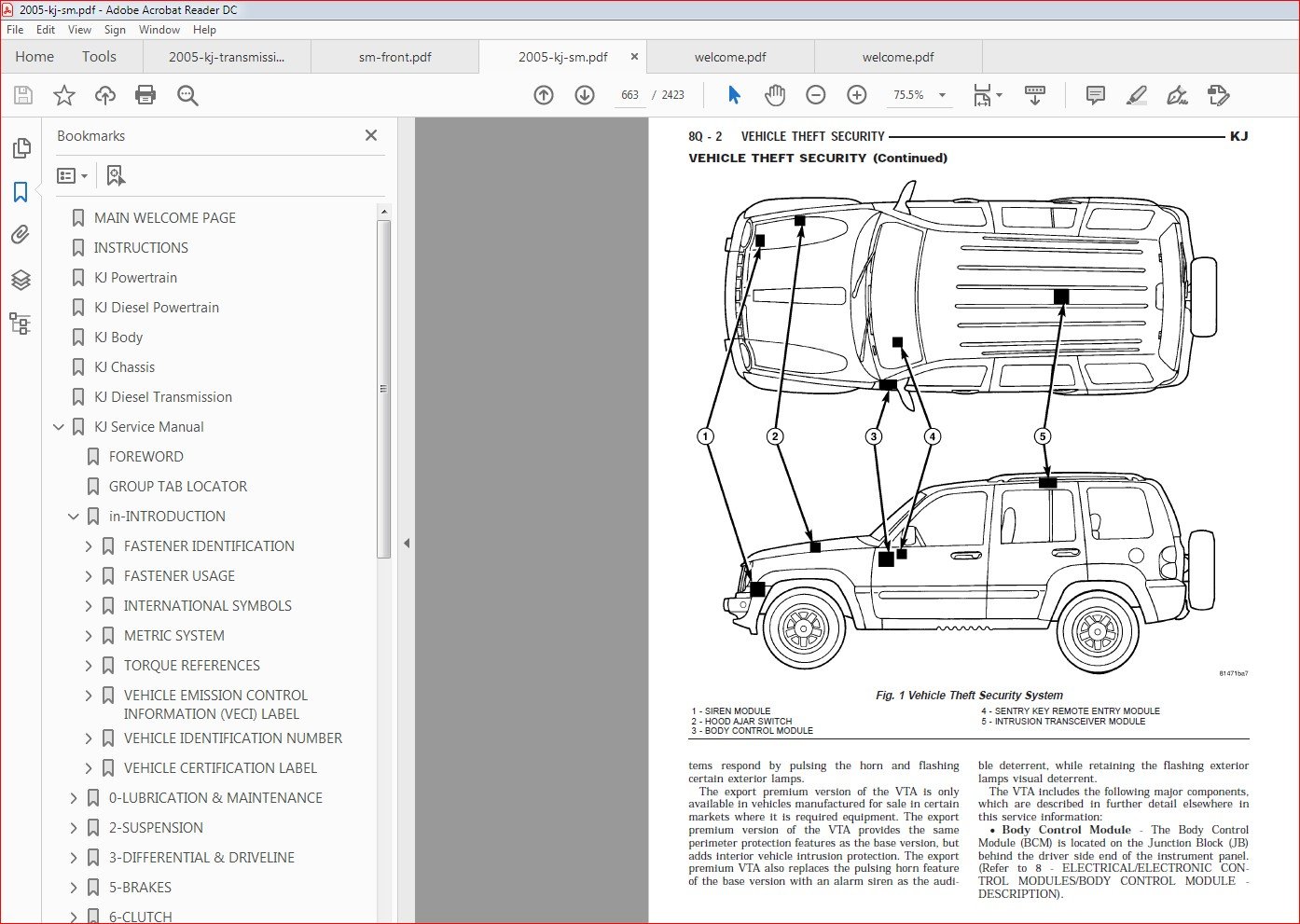Open the Edit menu
The height and width of the screenshot is (924, 1300).
click(x=46, y=30)
